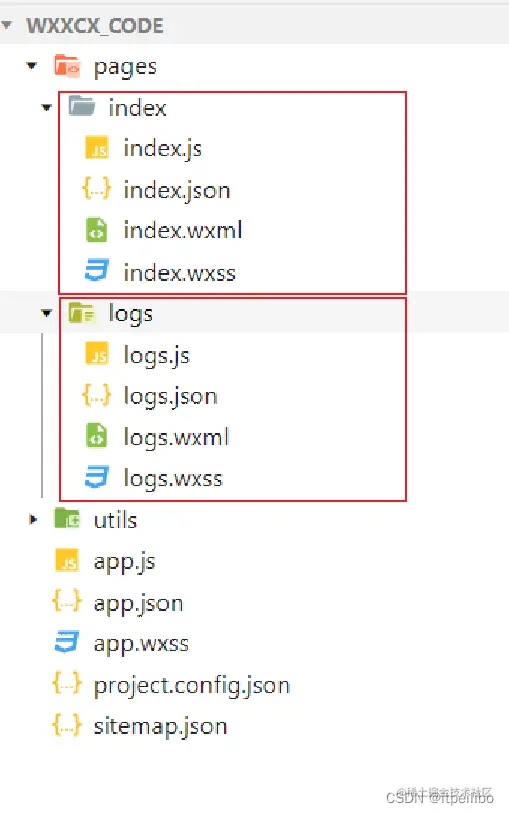509x815 pixels.
Task: Click the style icon of logs.wxss
Action: (x=97, y=477)
